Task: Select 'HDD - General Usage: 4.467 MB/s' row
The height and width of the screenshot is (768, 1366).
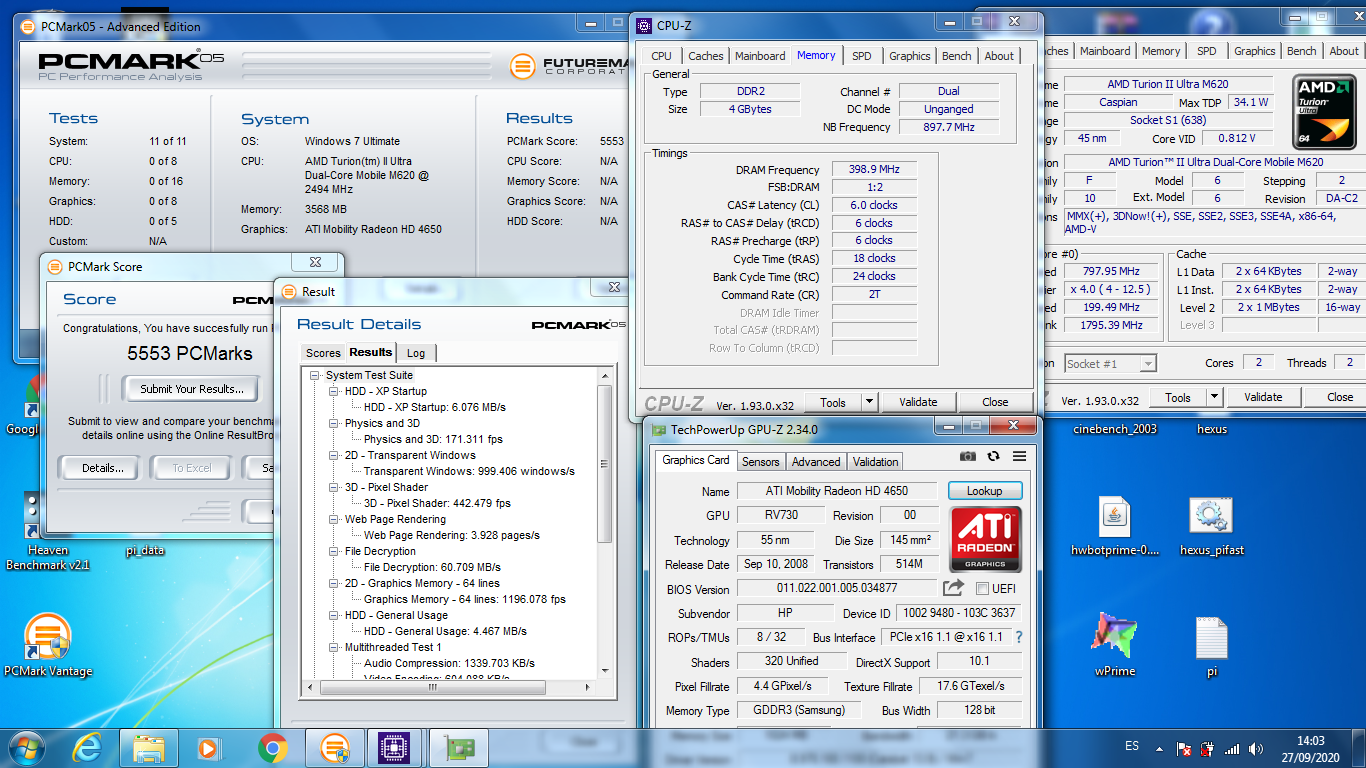Action: (445, 631)
